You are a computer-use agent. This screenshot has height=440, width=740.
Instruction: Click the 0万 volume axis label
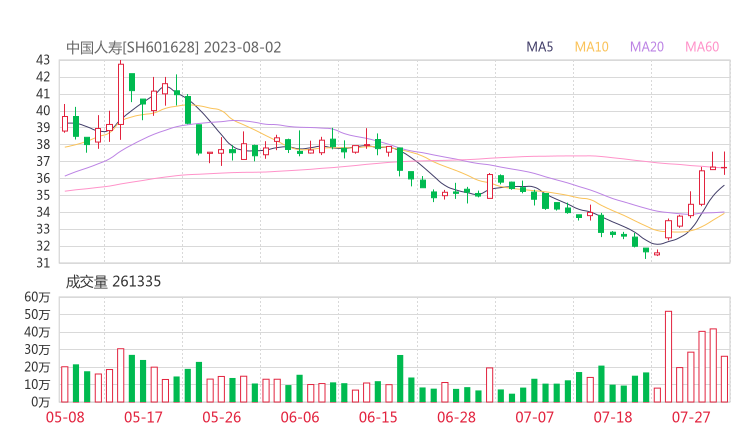click(41, 402)
